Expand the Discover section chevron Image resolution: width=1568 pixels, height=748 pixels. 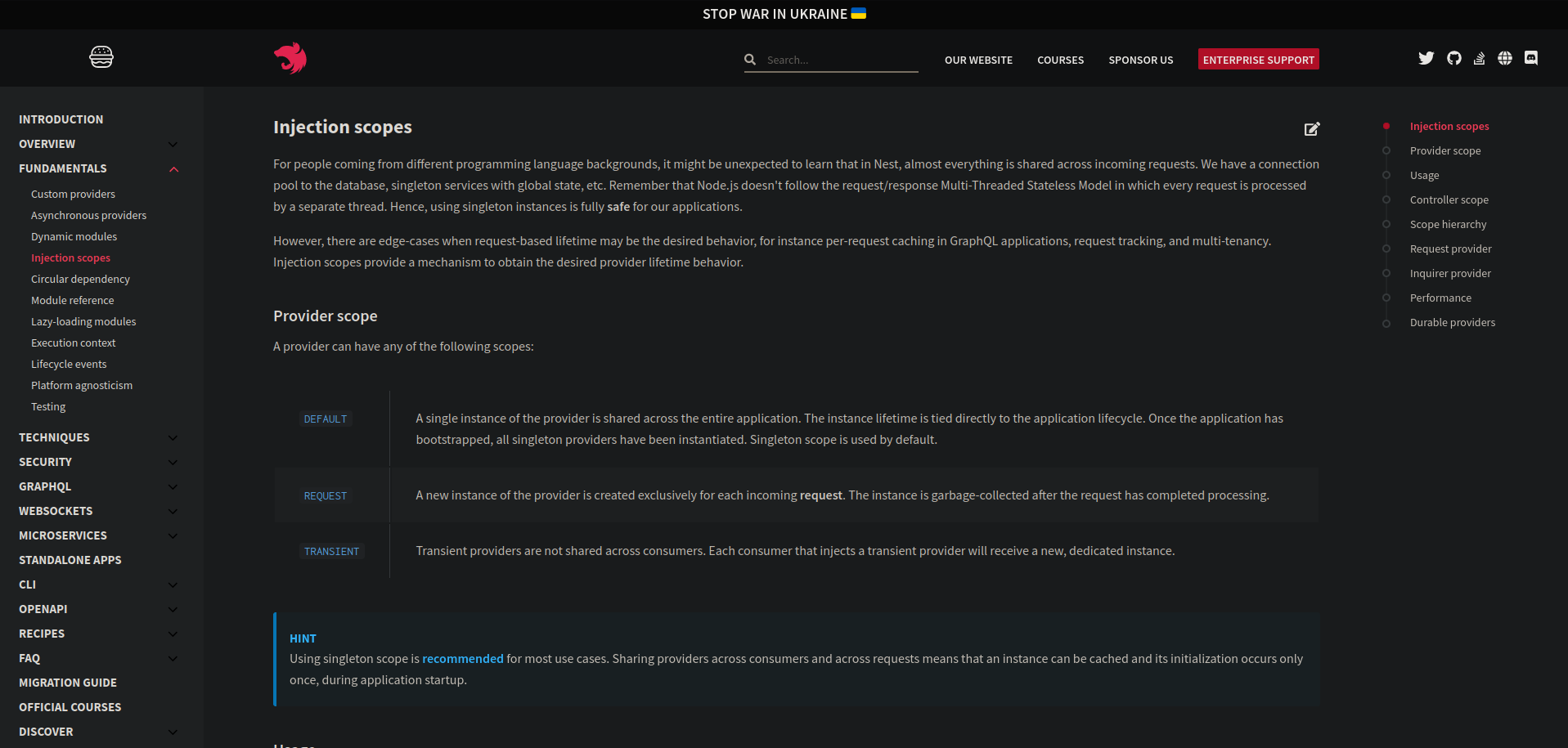(173, 732)
